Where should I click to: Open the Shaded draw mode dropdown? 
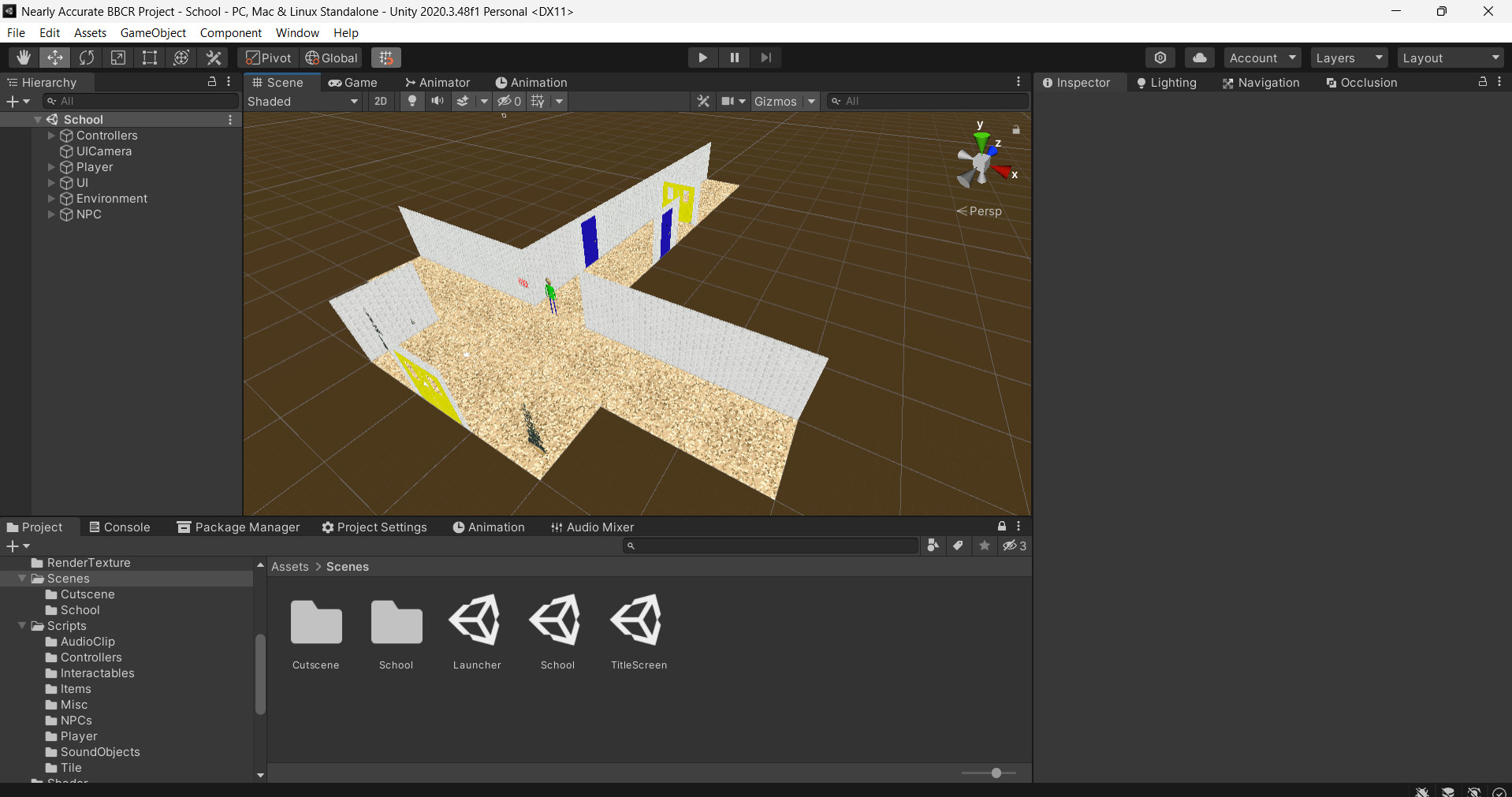[x=304, y=101]
